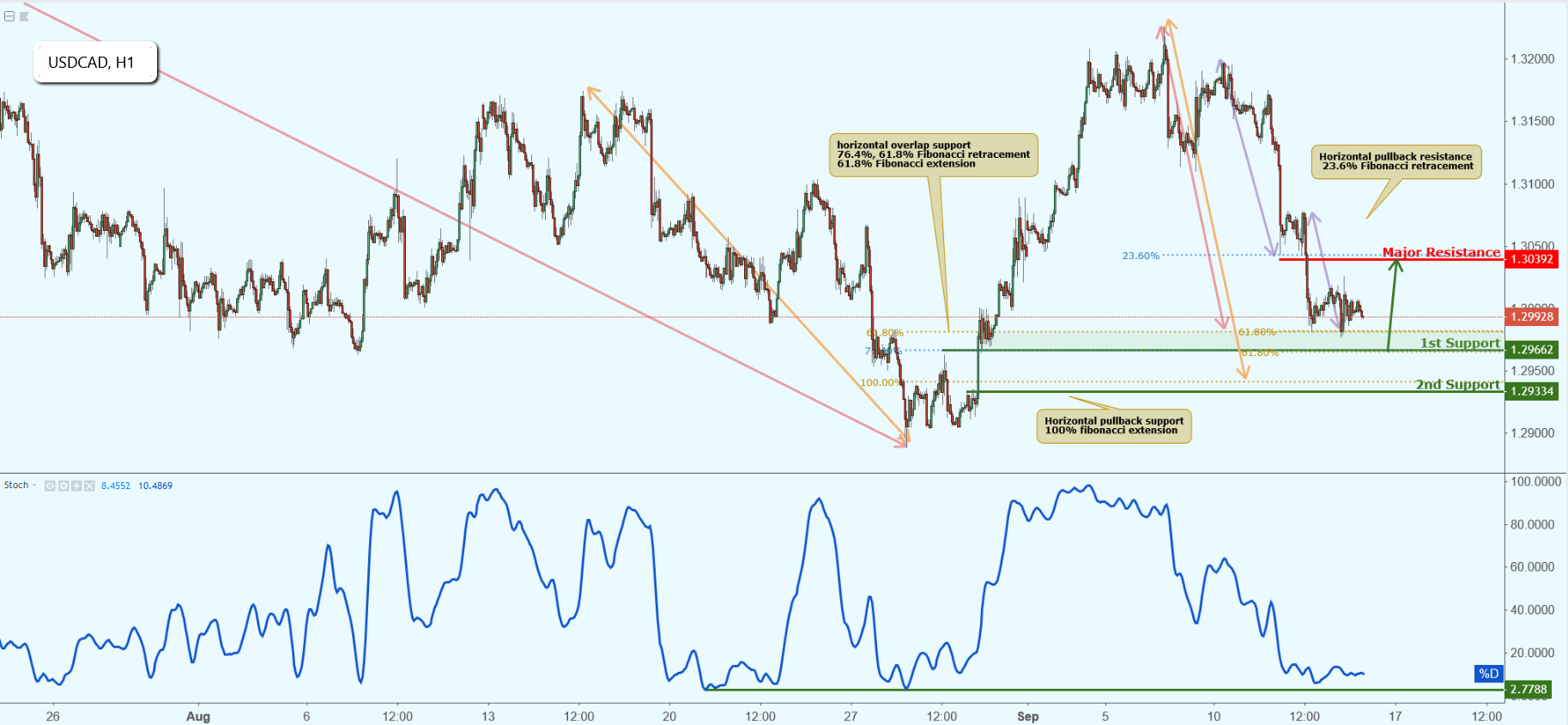Select the Major Resistance text label
Viewport: 1568px width, 725px height.
[x=1441, y=252]
